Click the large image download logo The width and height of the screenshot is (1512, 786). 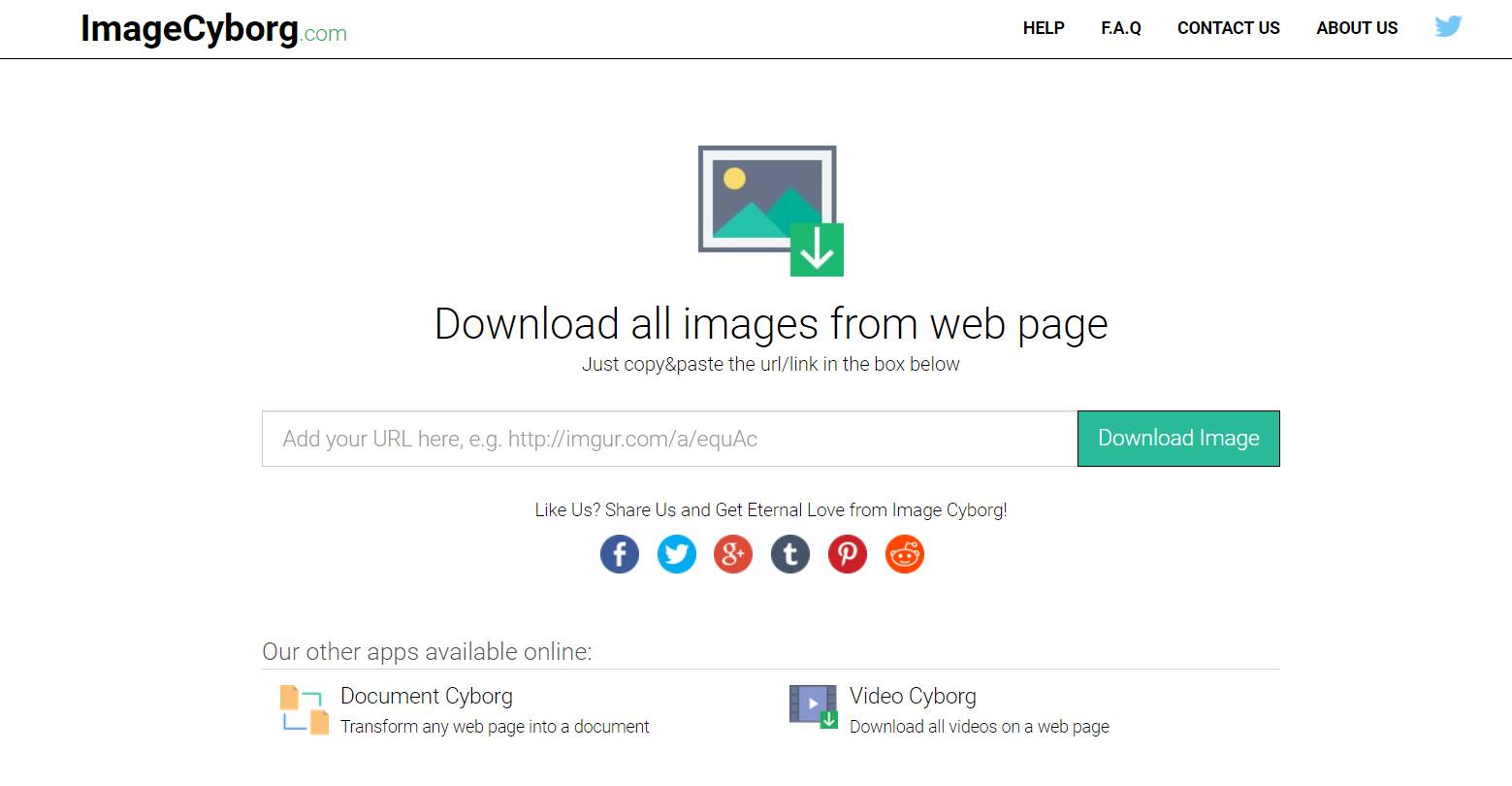tap(770, 211)
